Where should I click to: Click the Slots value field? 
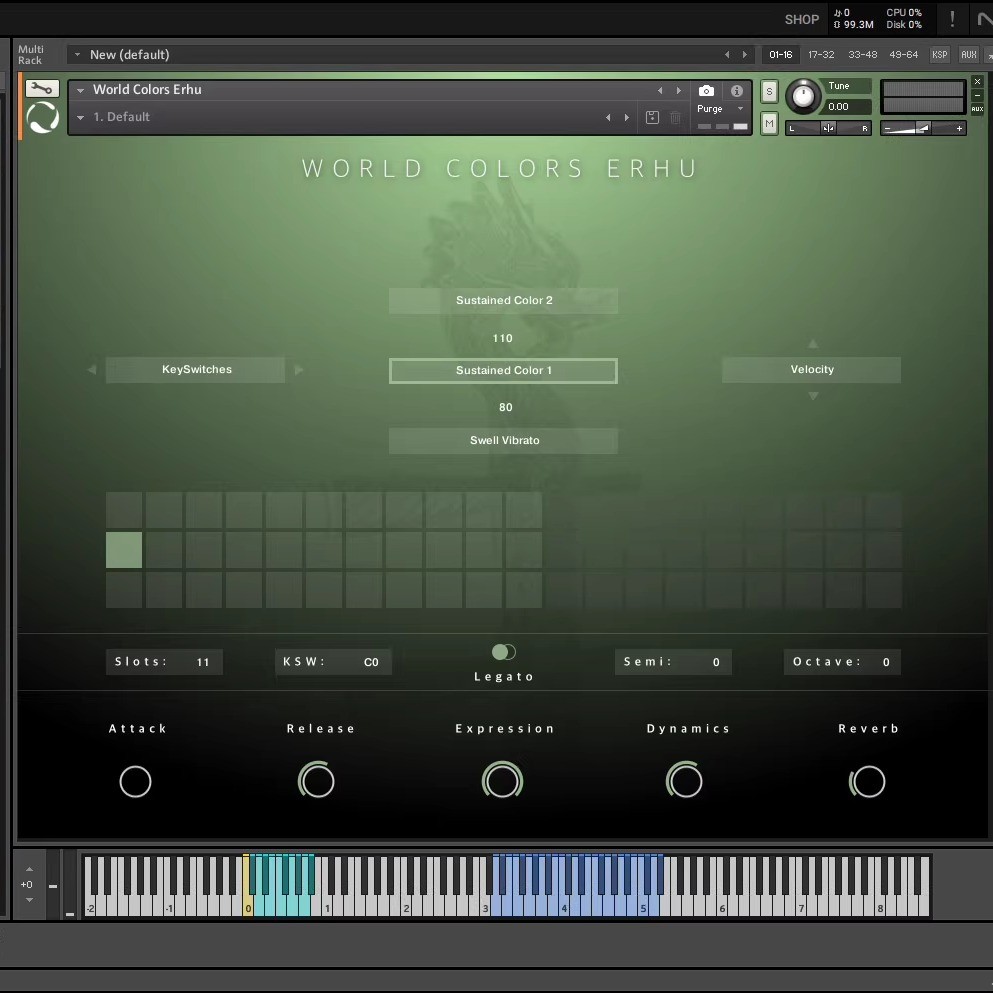(164, 662)
